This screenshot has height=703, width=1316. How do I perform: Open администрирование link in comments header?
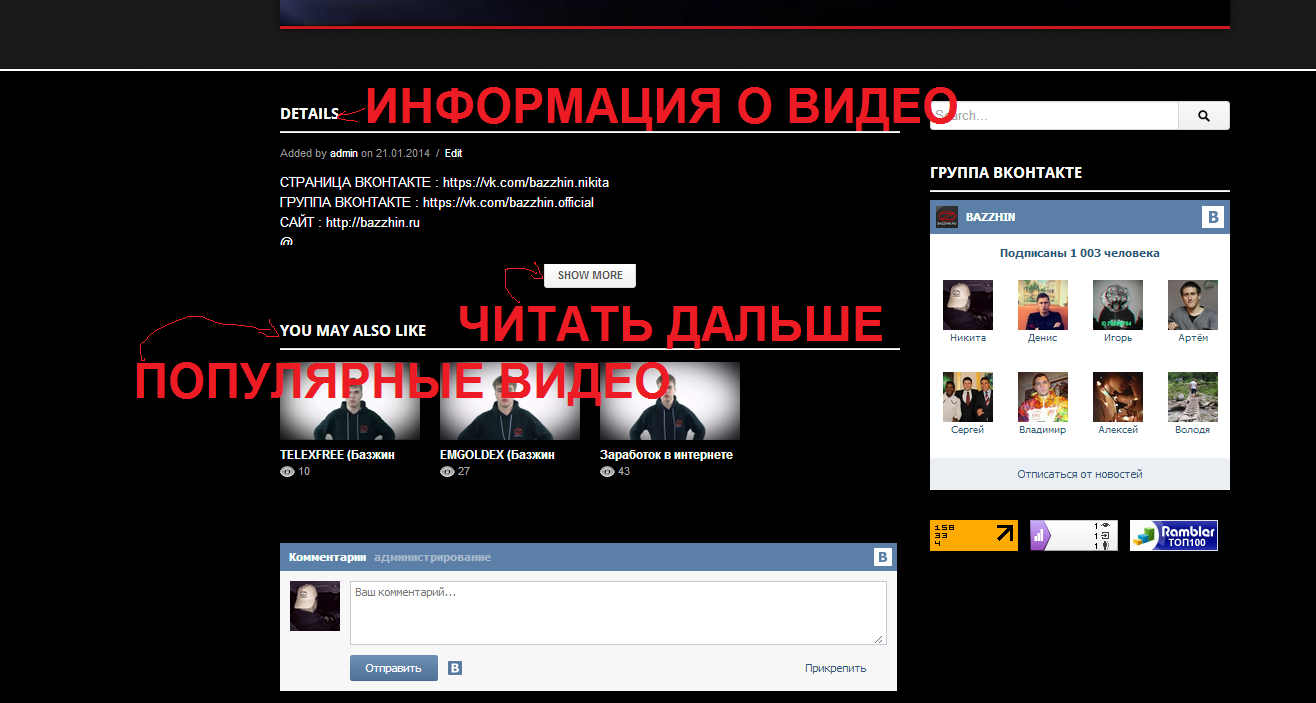(433, 557)
